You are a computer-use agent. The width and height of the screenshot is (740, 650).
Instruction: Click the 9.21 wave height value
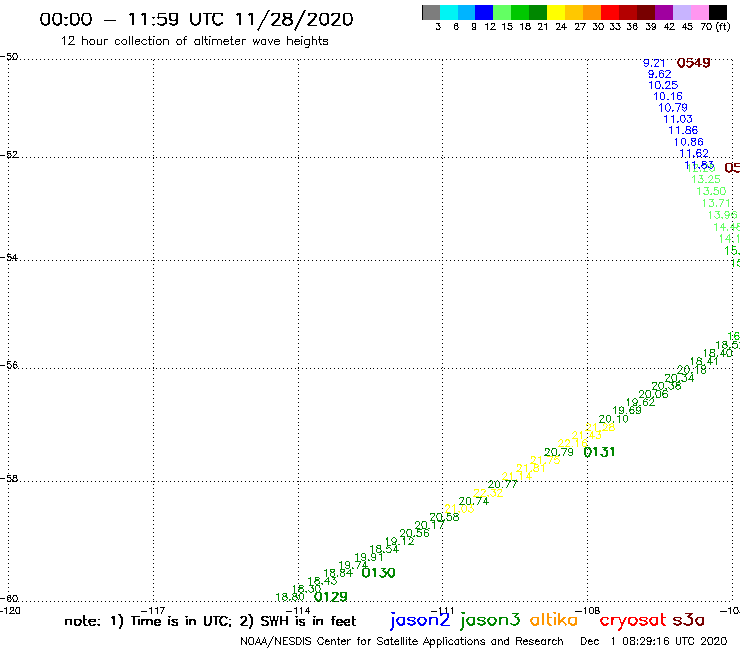click(654, 63)
